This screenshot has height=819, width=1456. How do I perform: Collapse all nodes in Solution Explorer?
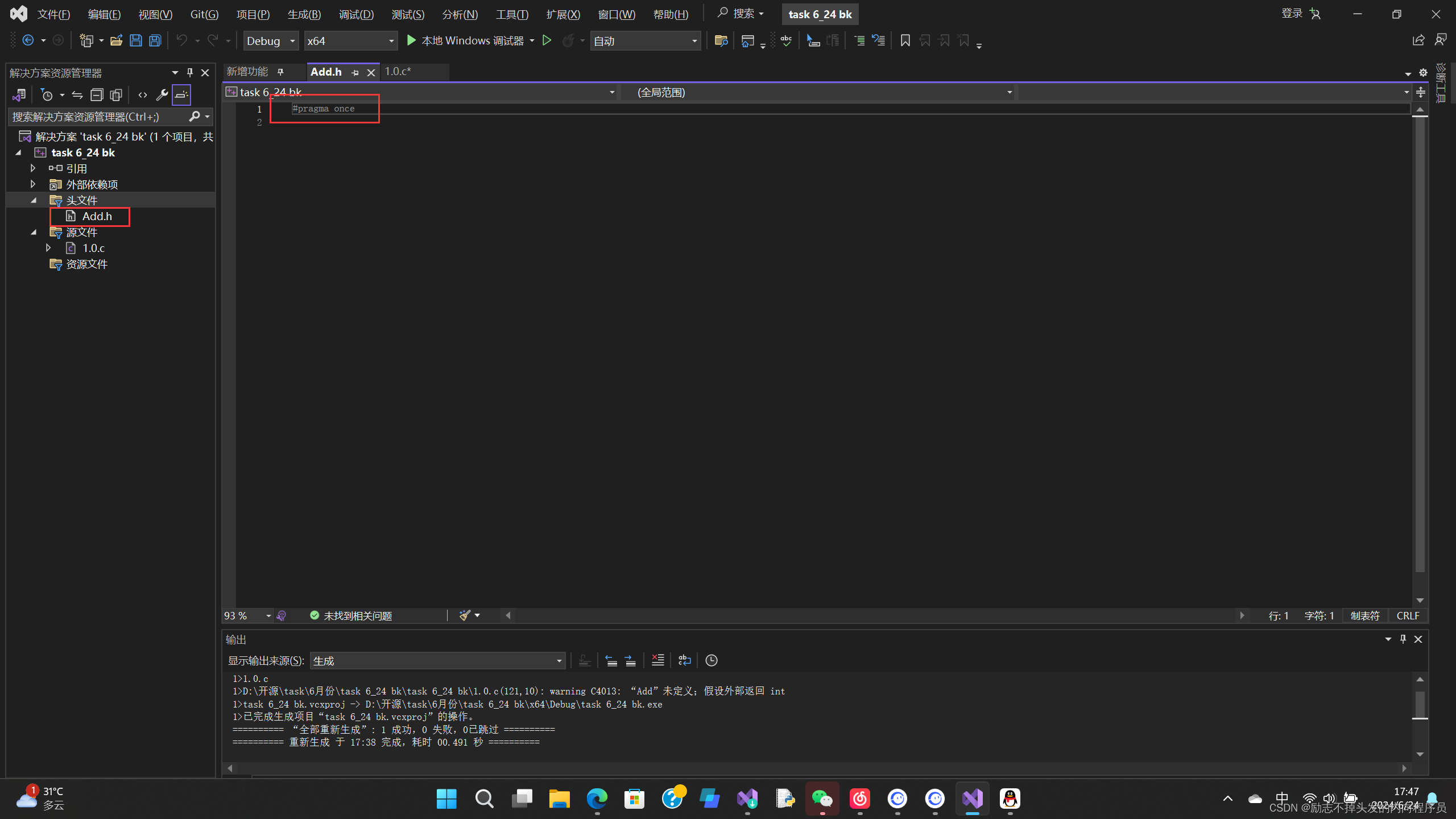(x=97, y=95)
